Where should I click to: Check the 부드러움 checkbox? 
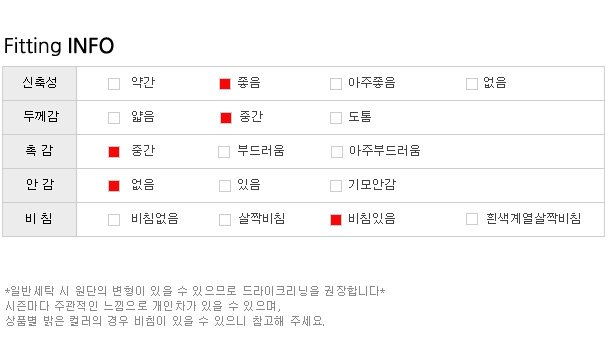[x=224, y=152]
